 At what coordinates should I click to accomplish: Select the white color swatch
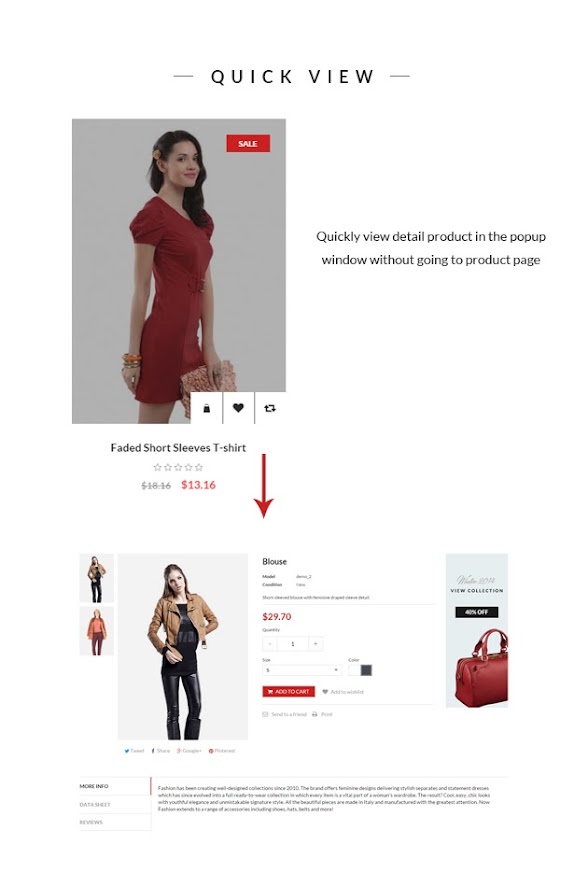354,670
